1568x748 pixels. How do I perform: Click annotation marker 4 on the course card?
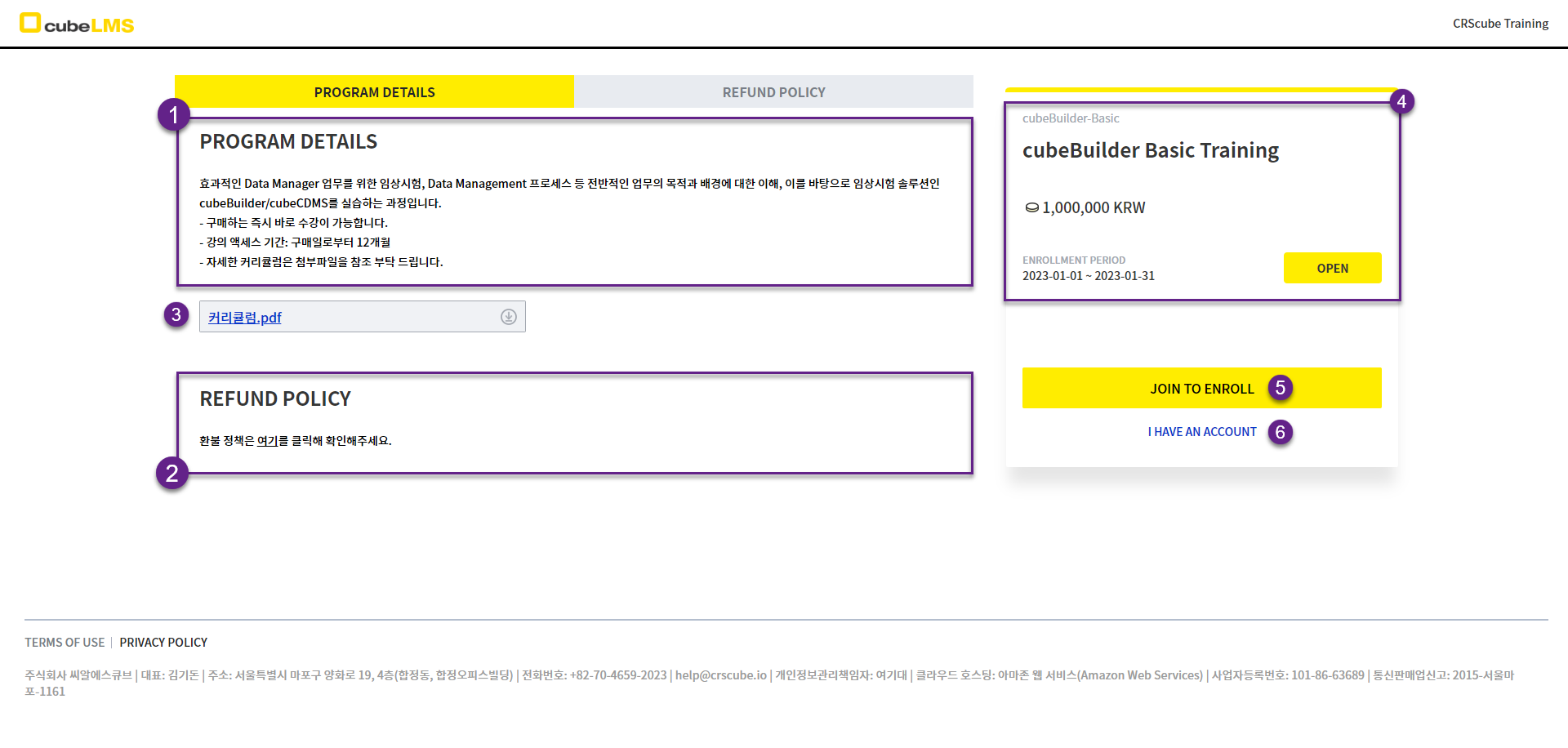(x=1401, y=102)
